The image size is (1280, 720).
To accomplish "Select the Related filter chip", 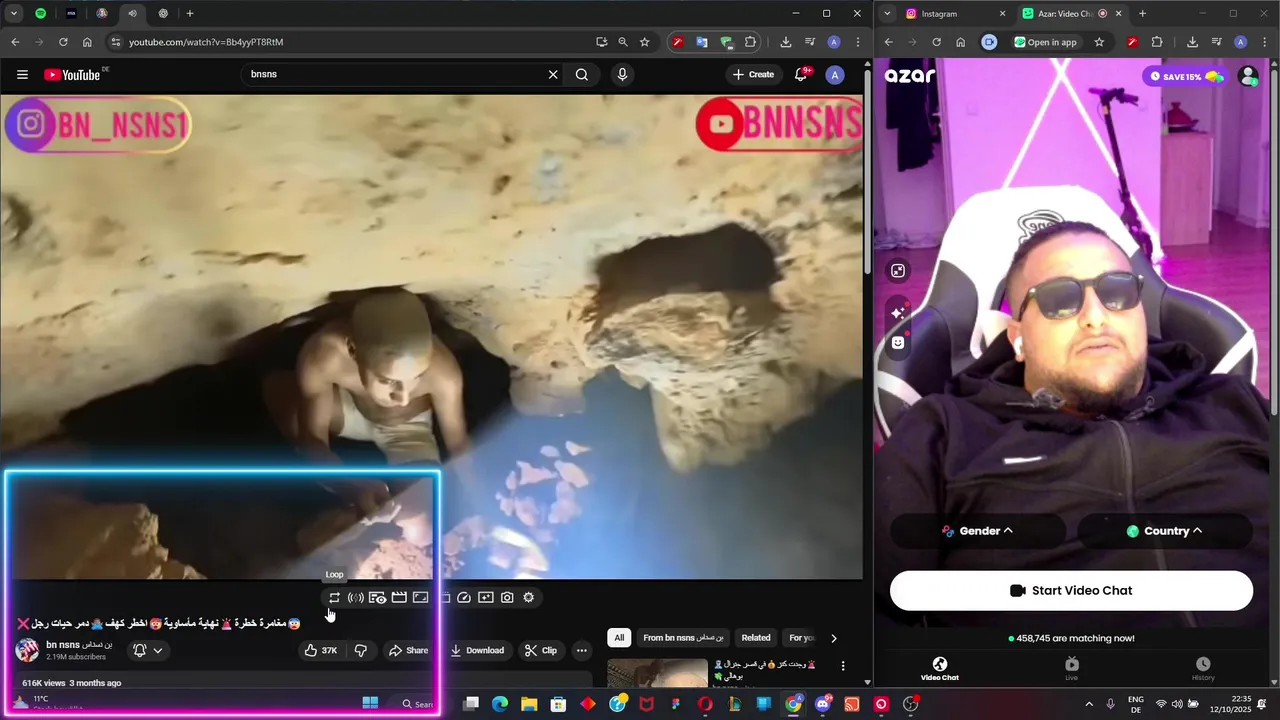I will click(756, 638).
